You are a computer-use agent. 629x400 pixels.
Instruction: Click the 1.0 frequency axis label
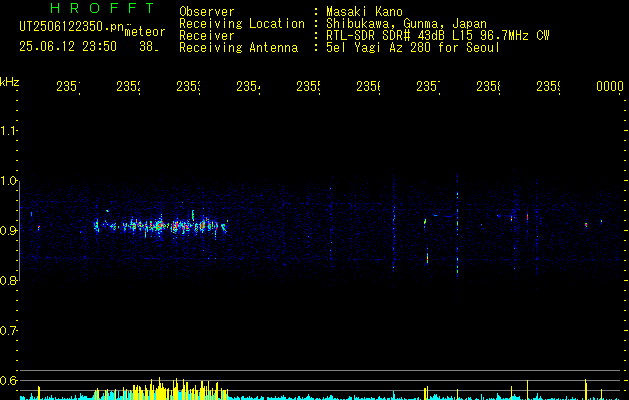[x=8, y=181]
